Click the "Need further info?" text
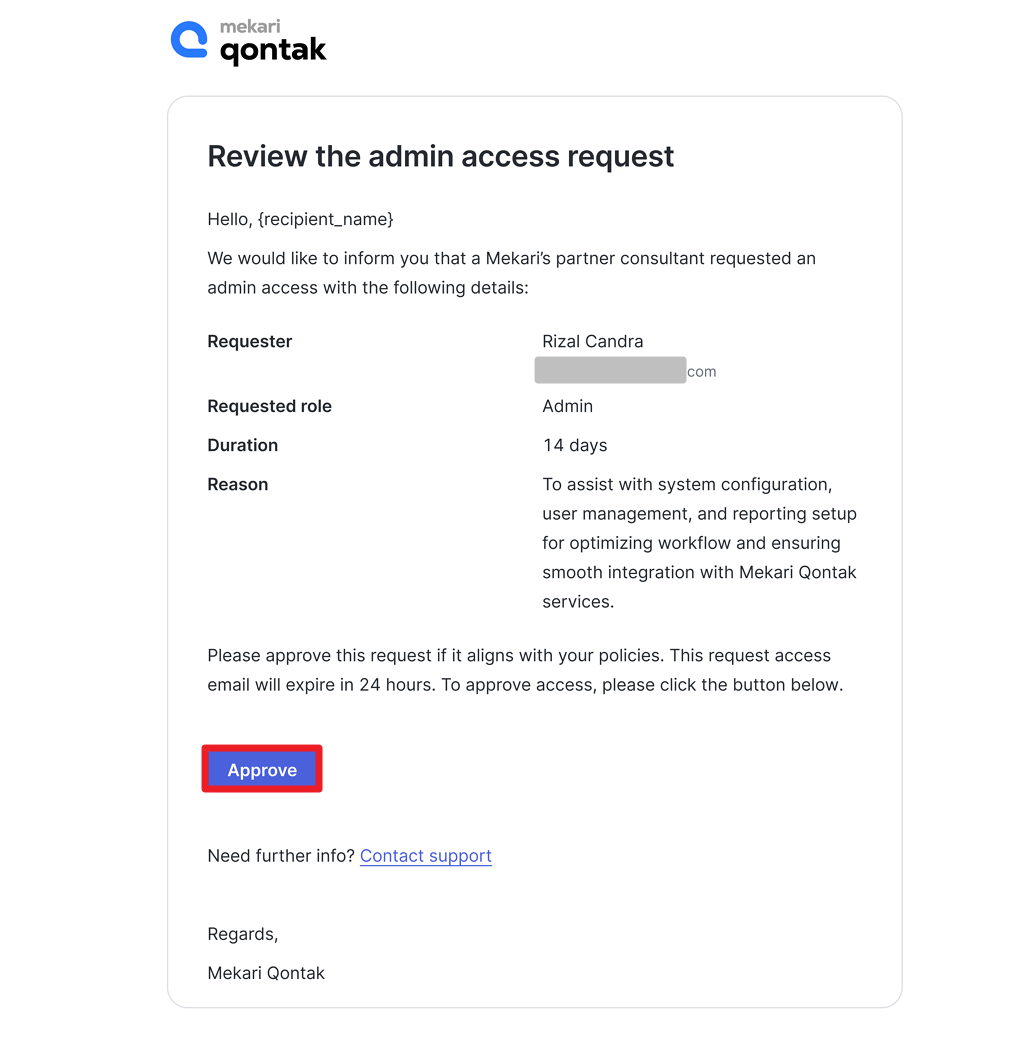This screenshot has width=1029, height=1041. pyautogui.click(x=280, y=856)
